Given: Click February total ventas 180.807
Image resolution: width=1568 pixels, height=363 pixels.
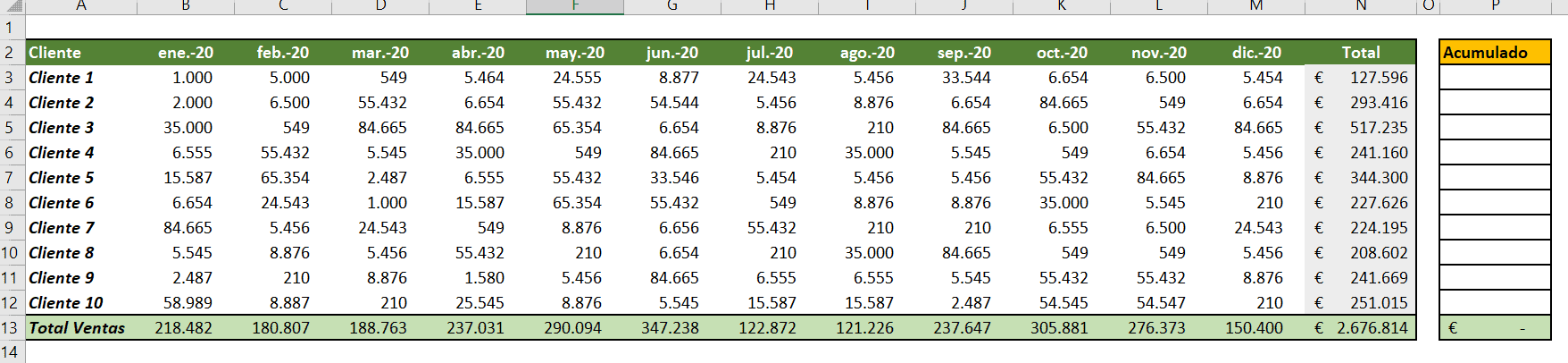Looking at the screenshot, I should [x=283, y=327].
